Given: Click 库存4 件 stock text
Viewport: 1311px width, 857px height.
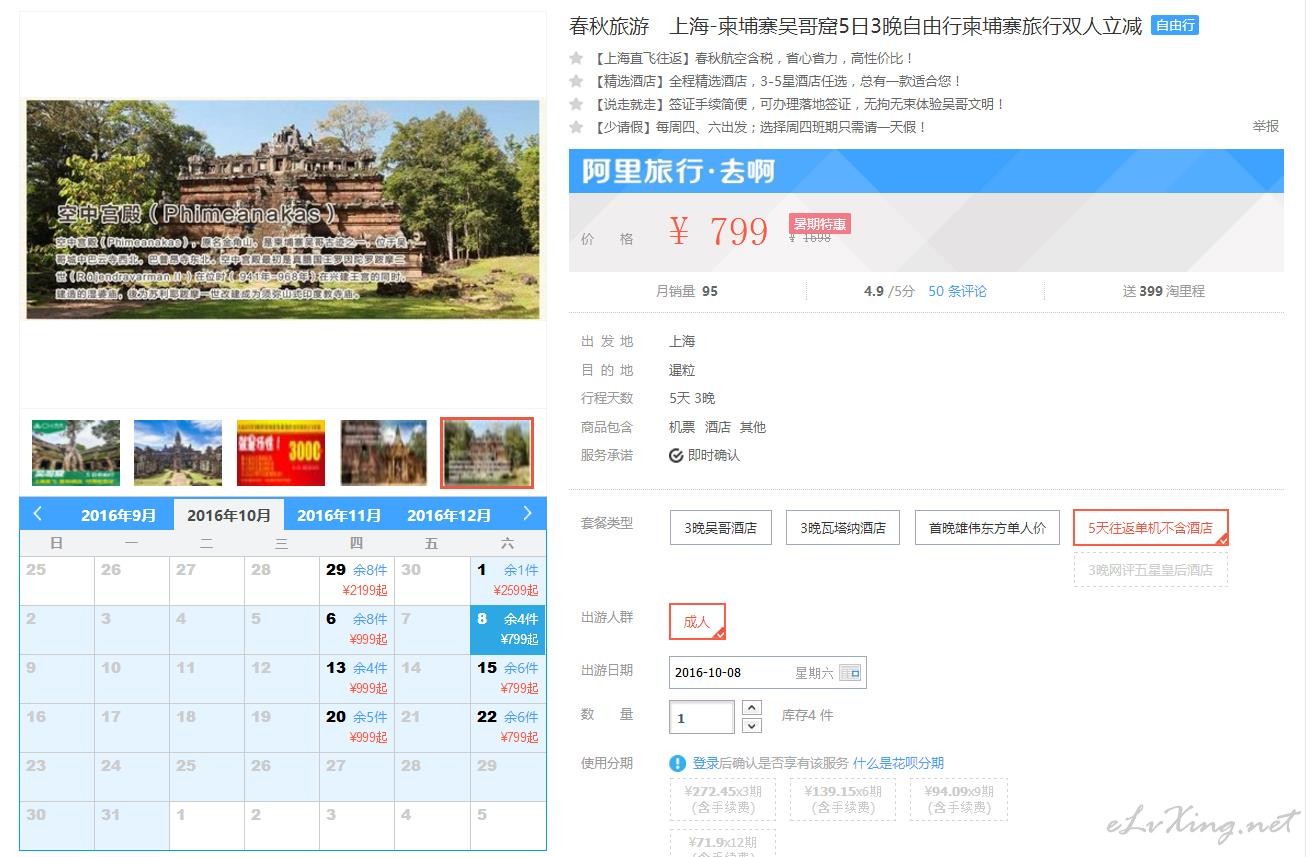Looking at the screenshot, I should point(807,716).
